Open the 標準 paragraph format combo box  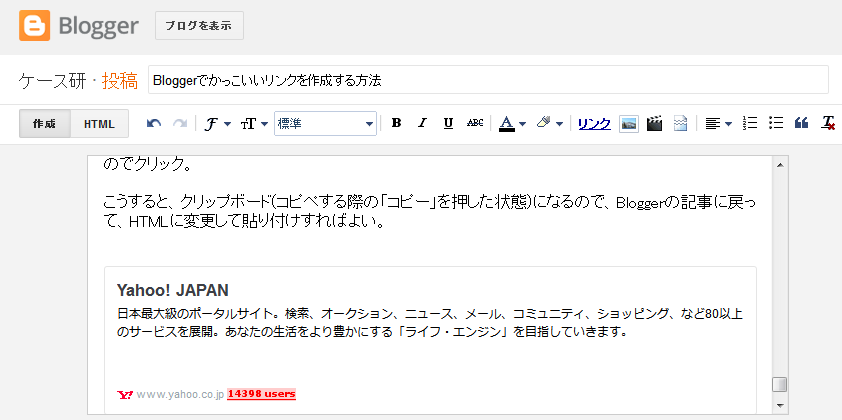click(325, 124)
